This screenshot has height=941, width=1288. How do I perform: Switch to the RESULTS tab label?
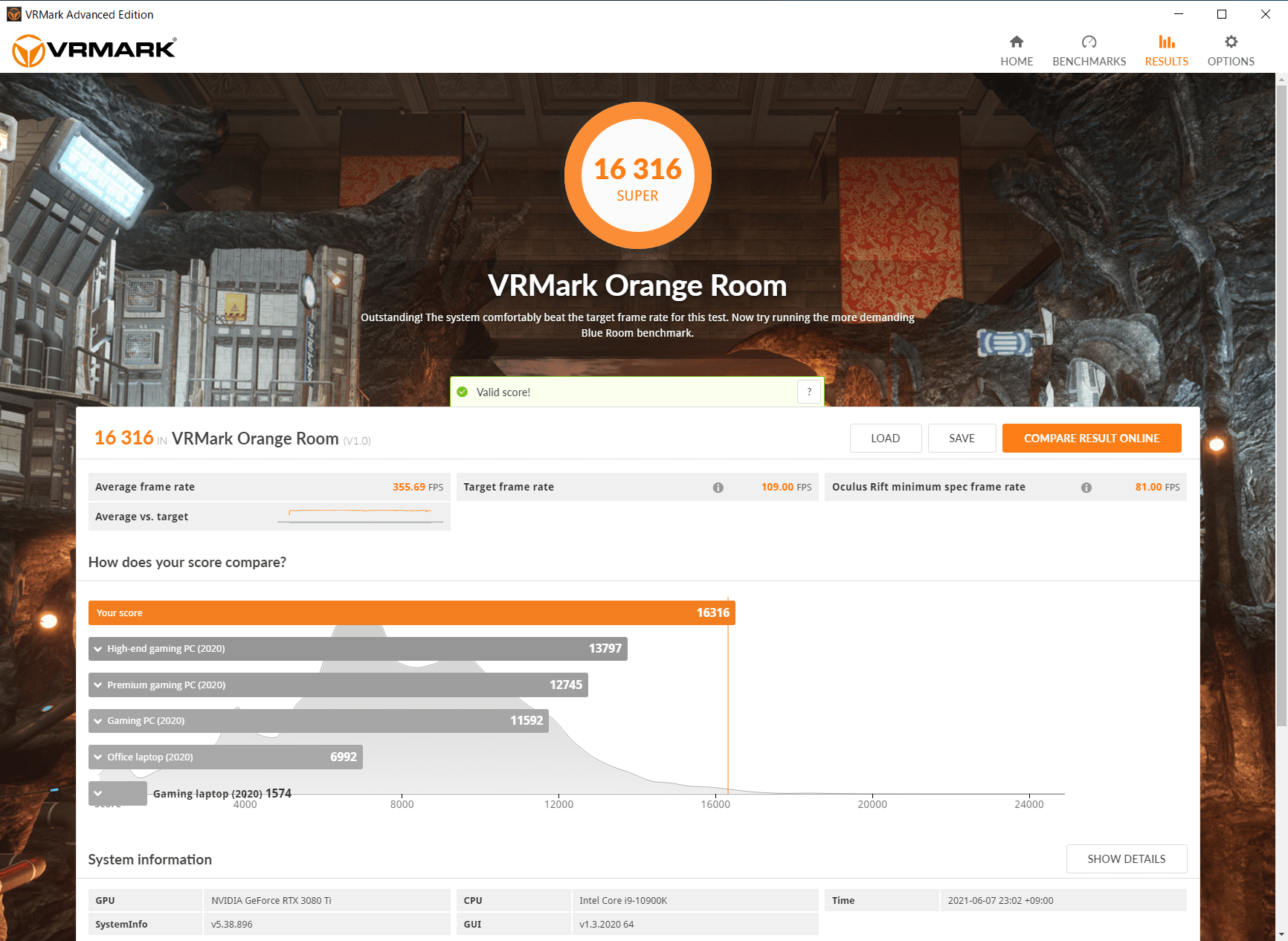point(1167,62)
